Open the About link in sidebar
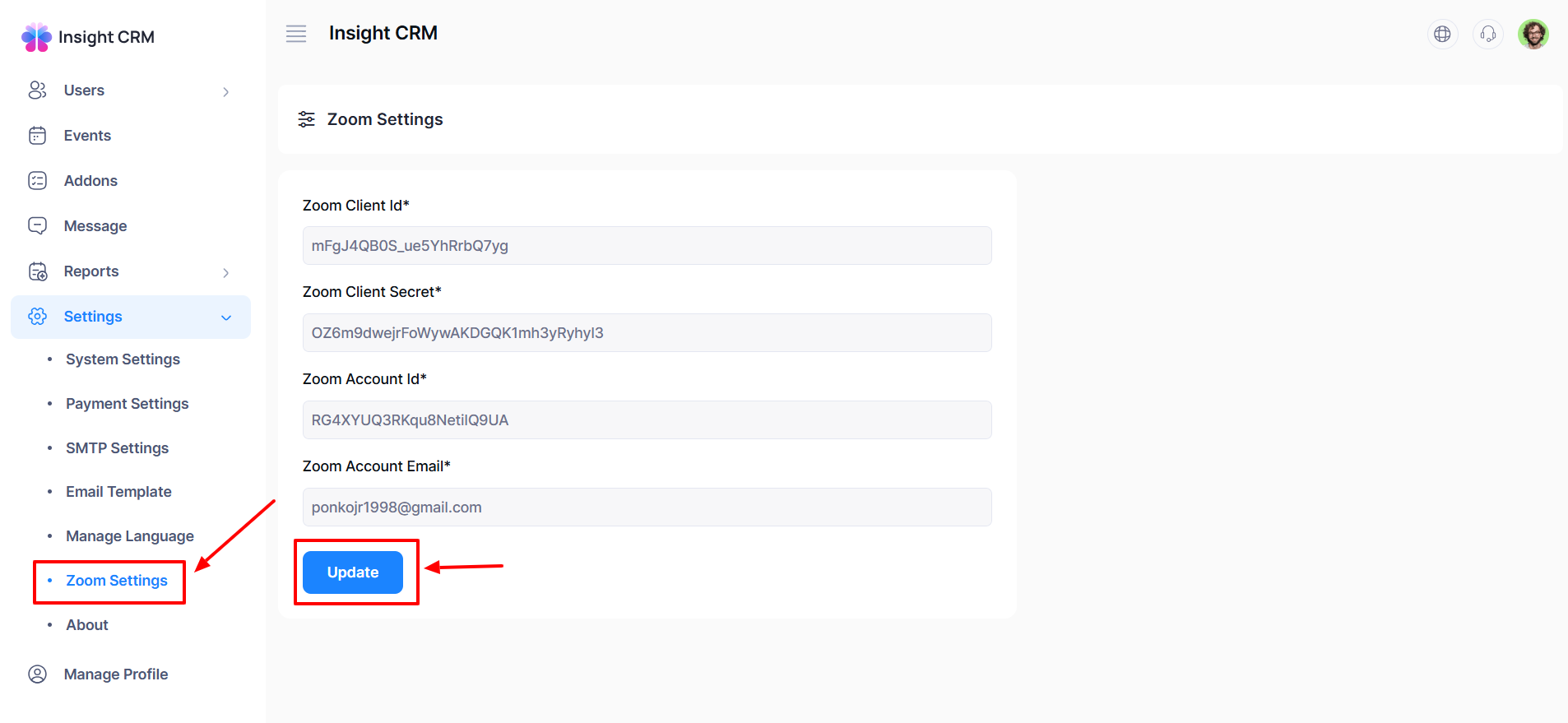Screen dimensions: 1568x723 tap(87, 625)
